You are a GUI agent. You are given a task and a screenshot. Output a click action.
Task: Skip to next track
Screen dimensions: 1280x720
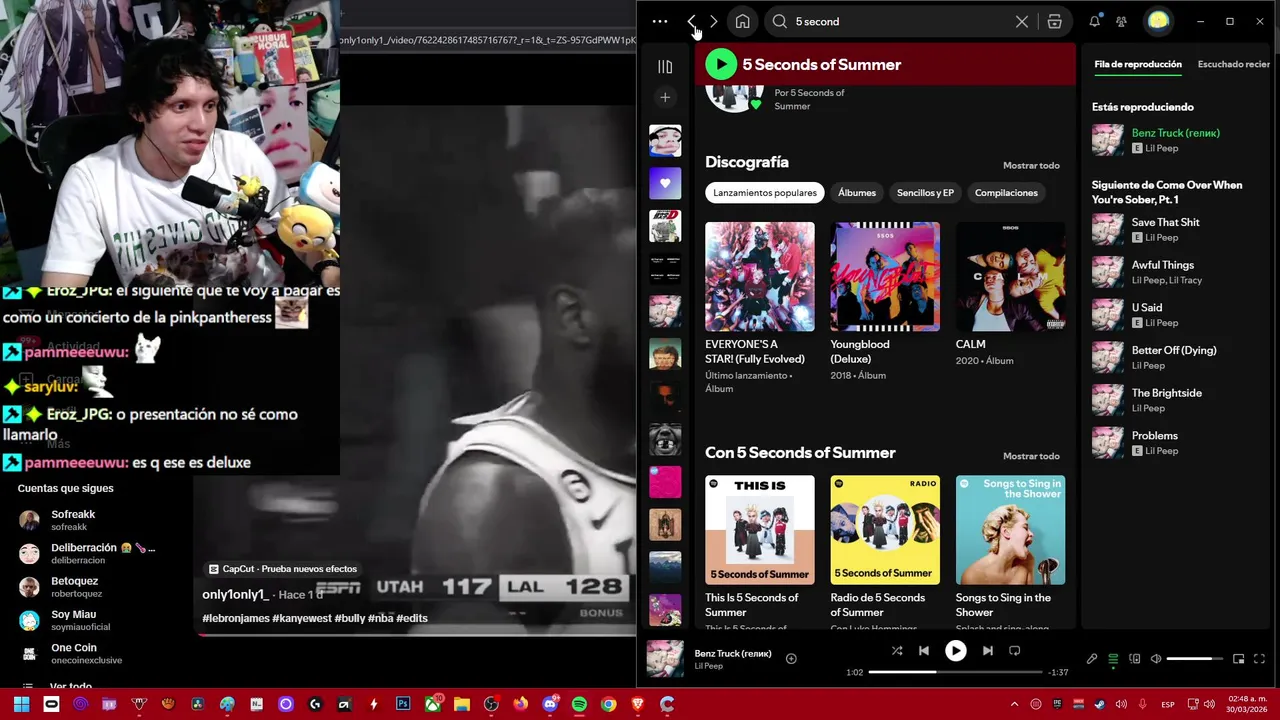click(987, 651)
